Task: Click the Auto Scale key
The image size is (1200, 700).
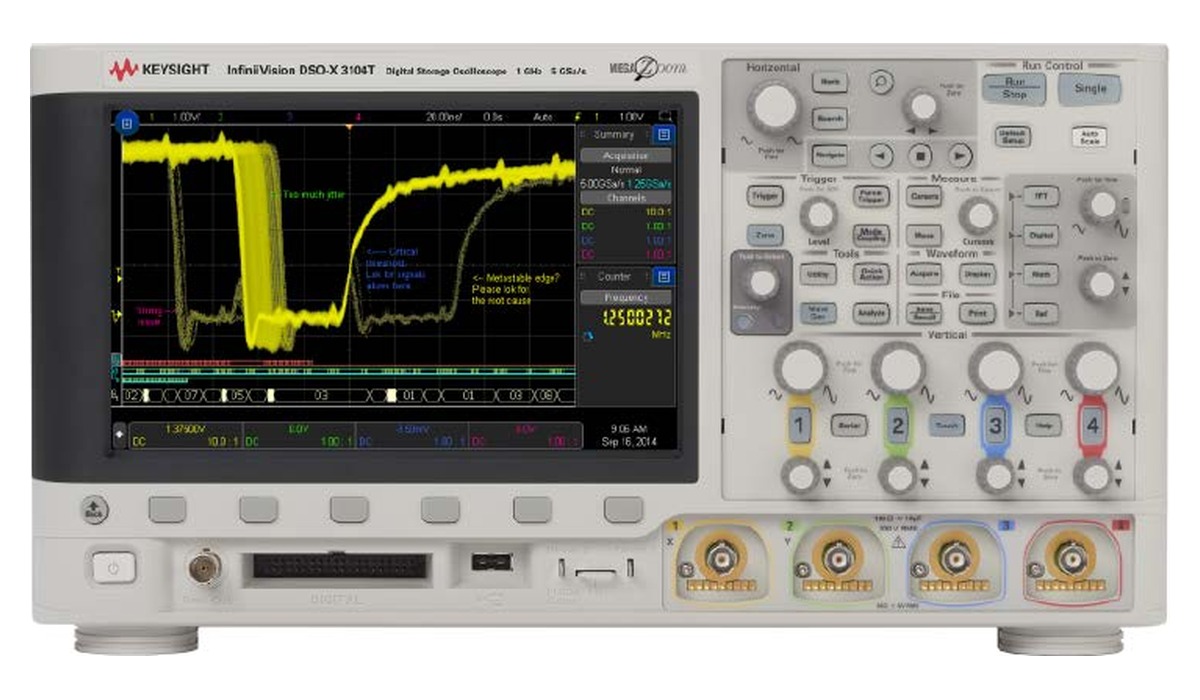Action: (x=1089, y=137)
